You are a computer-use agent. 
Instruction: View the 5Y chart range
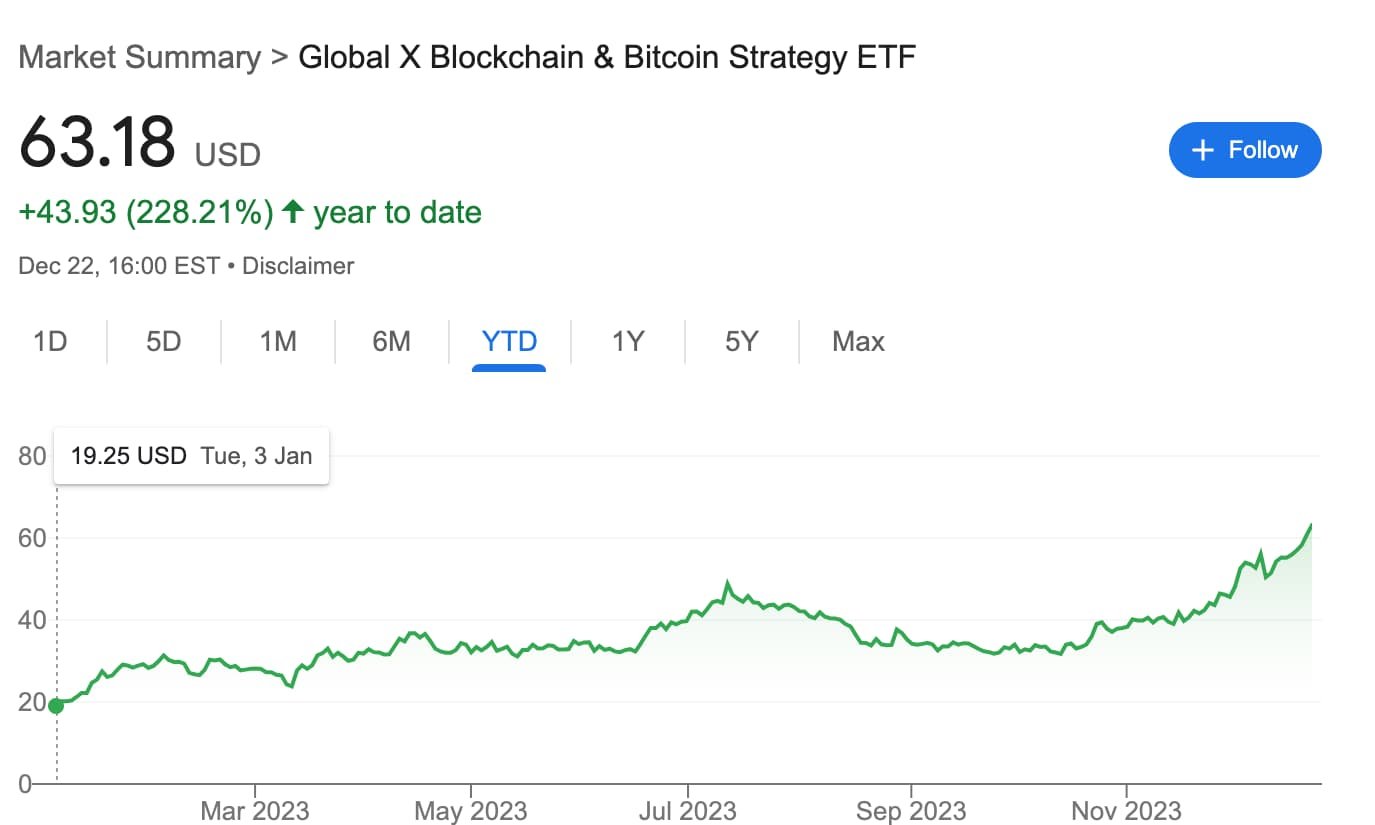coord(742,342)
